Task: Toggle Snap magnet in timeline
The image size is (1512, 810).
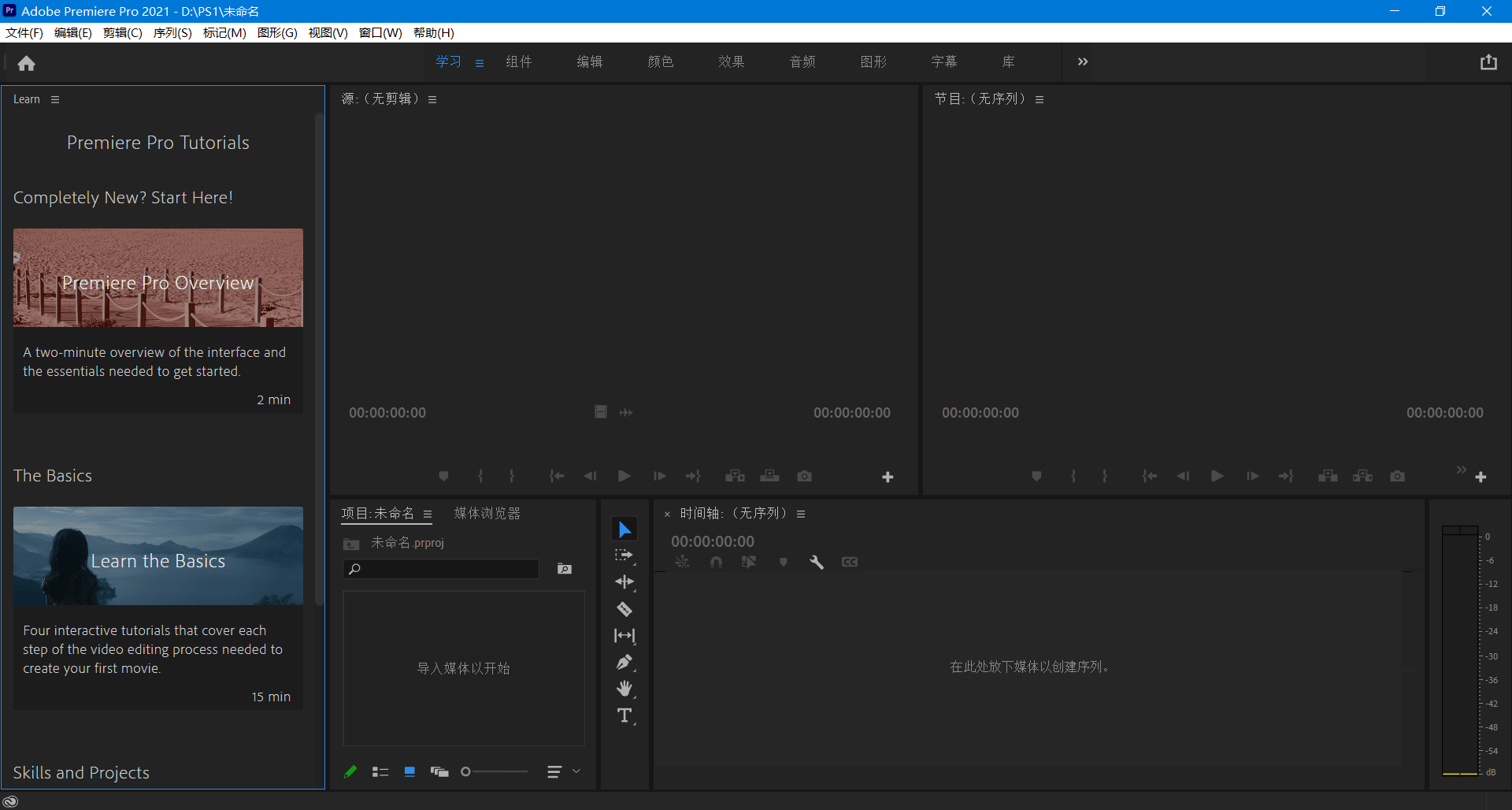Action: click(x=716, y=562)
